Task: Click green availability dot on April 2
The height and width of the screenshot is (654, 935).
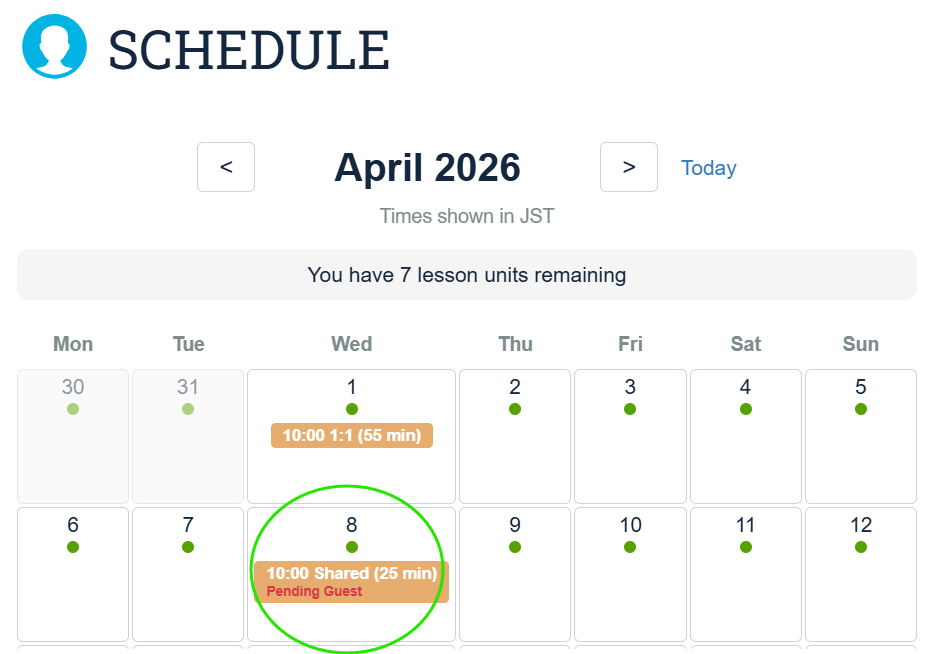Action: pos(515,409)
